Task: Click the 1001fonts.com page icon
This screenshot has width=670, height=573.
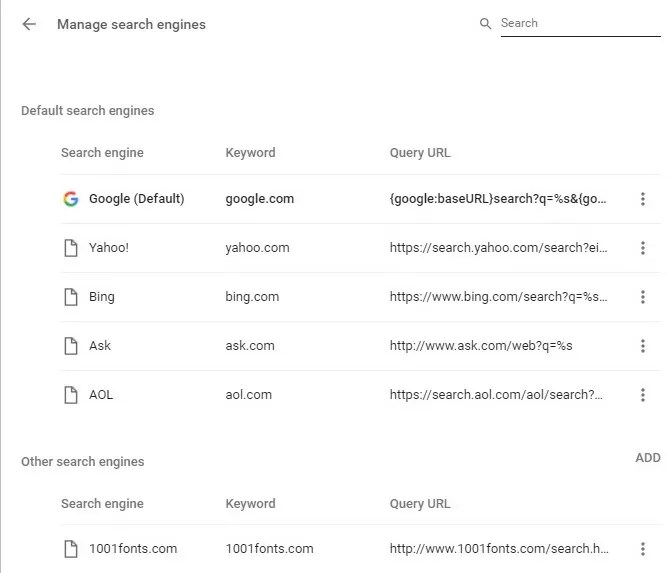Action: click(71, 549)
